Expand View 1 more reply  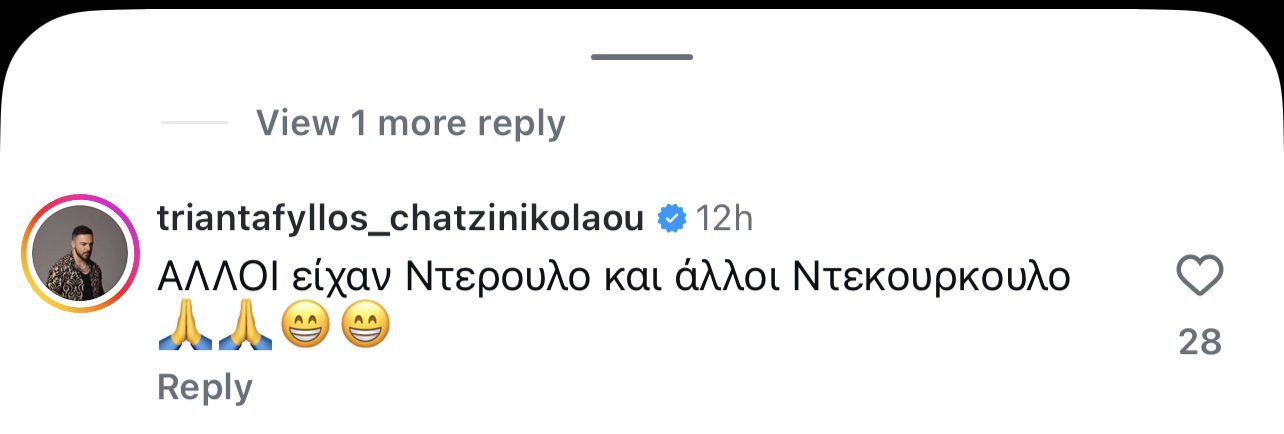(410, 123)
